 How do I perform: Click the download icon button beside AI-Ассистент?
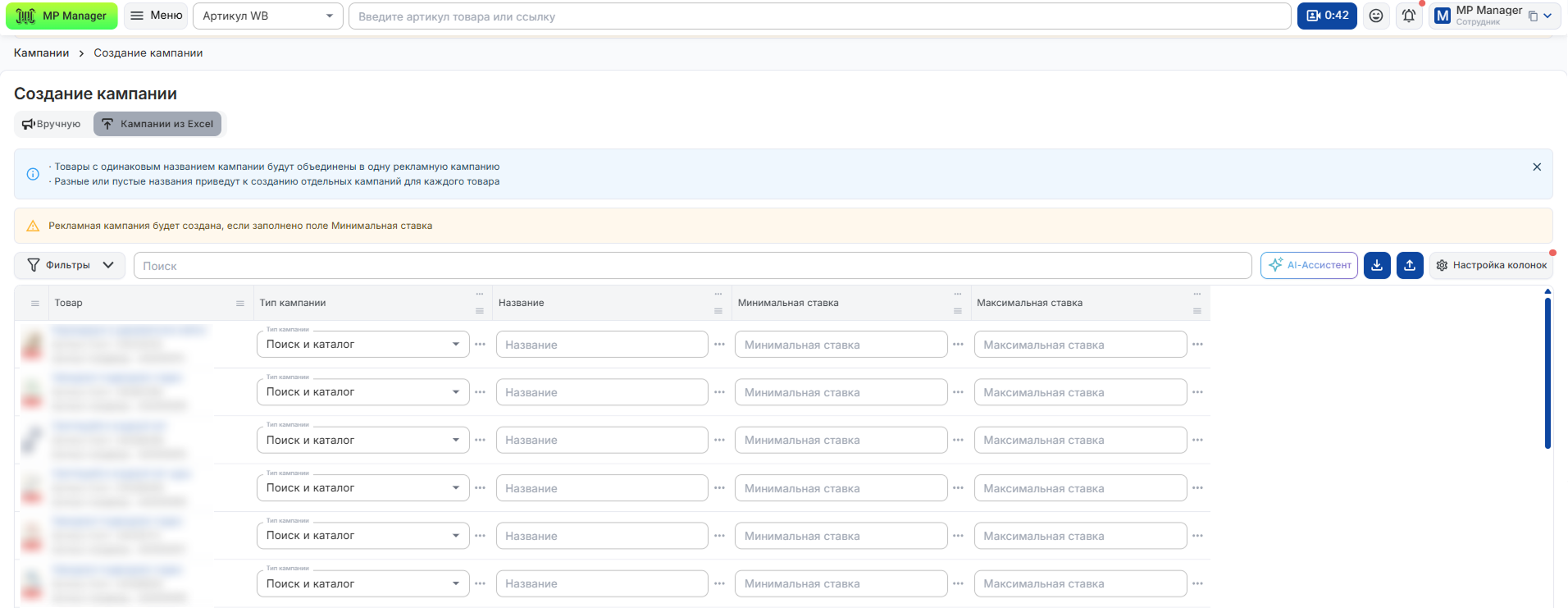[1377, 265]
